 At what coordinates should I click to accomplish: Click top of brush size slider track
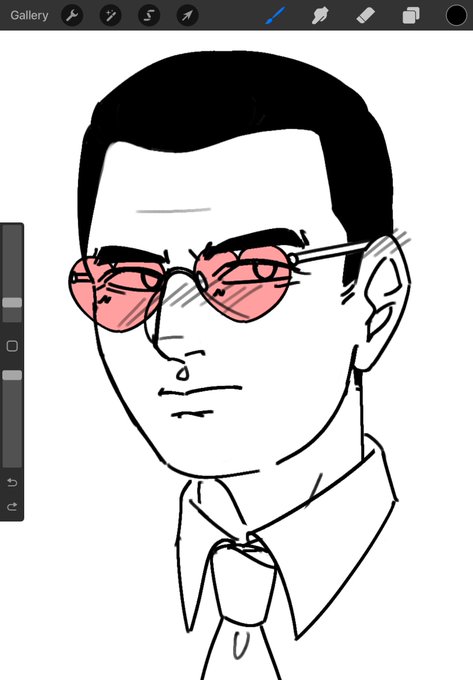coord(12,230)
